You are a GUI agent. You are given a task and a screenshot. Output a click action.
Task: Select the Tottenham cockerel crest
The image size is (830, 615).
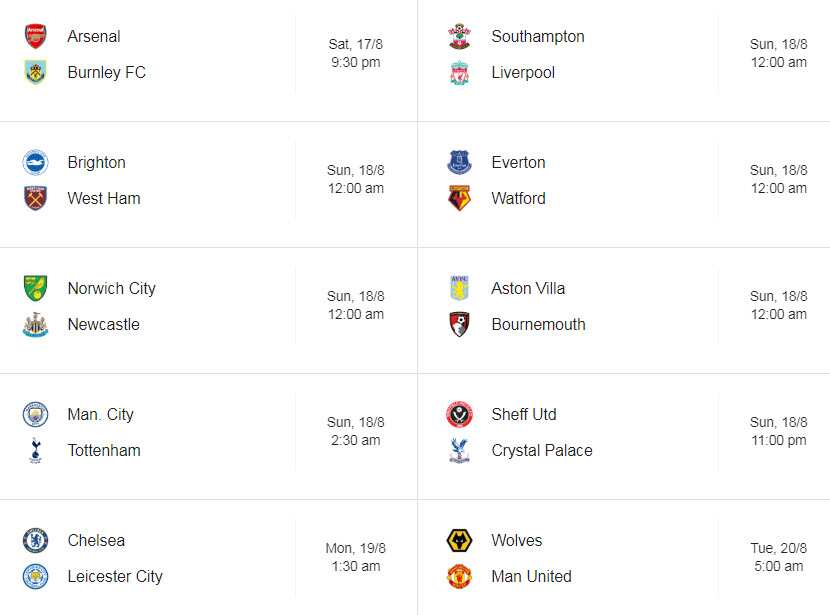(x=35, y=450)
